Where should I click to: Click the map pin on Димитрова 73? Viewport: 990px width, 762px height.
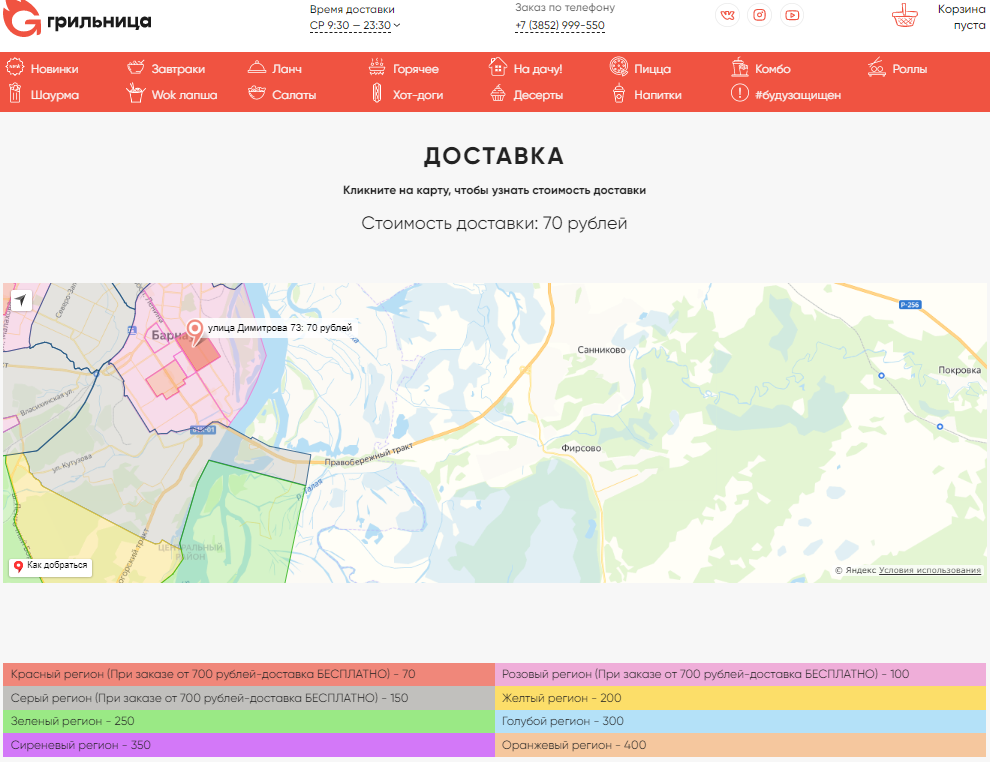tap(195, 333)
